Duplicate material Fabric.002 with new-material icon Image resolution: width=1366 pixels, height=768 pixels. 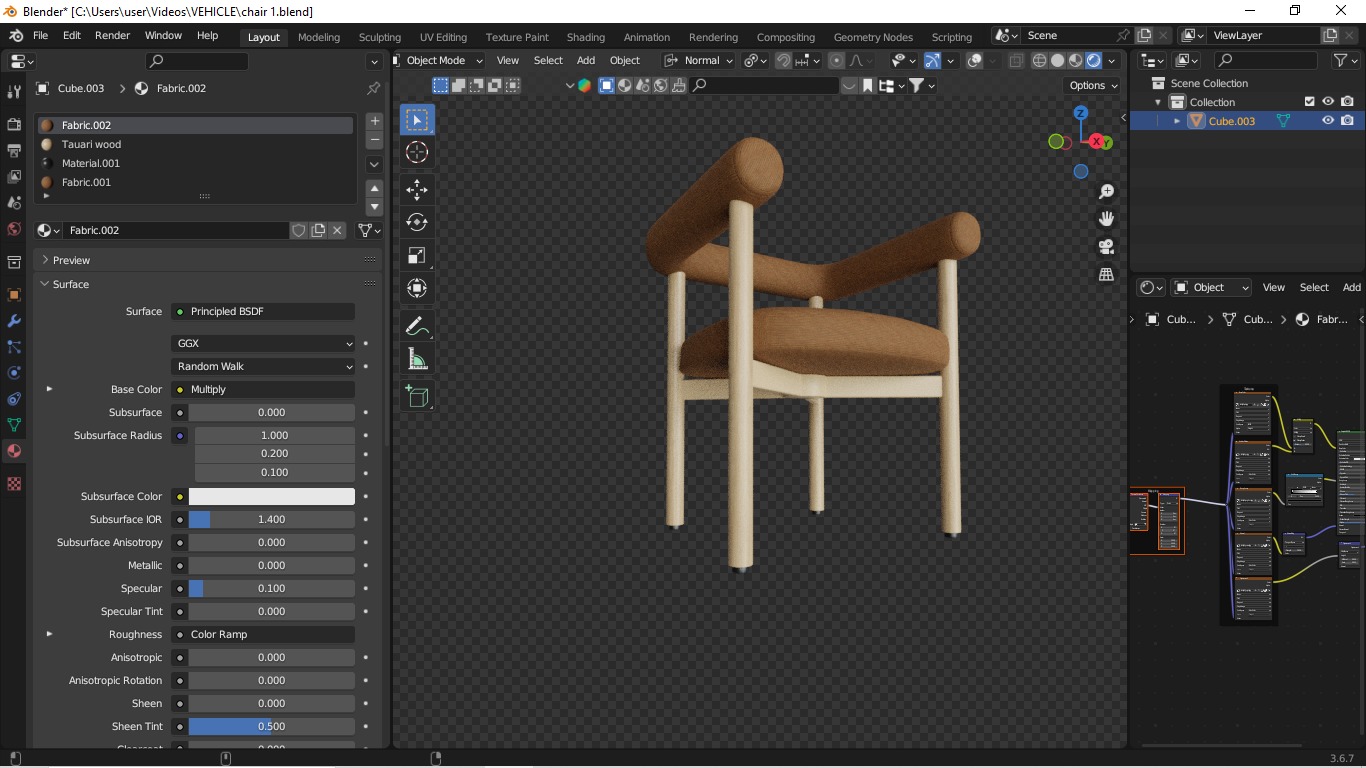(318, 230)
